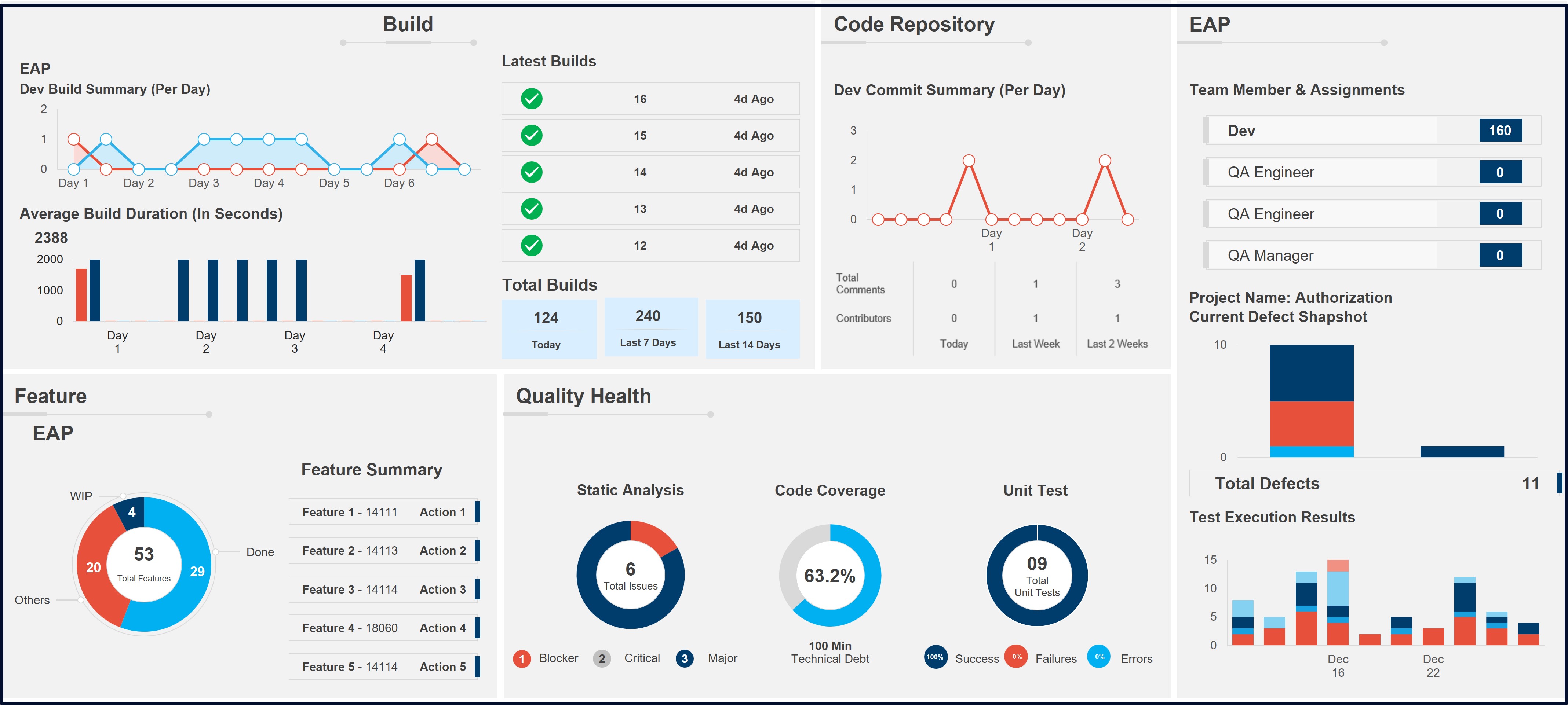Click the Dec 22 axis label
Image resolution: width=1568 pixels, height=705 pixels.
(x=1433, y=665)
